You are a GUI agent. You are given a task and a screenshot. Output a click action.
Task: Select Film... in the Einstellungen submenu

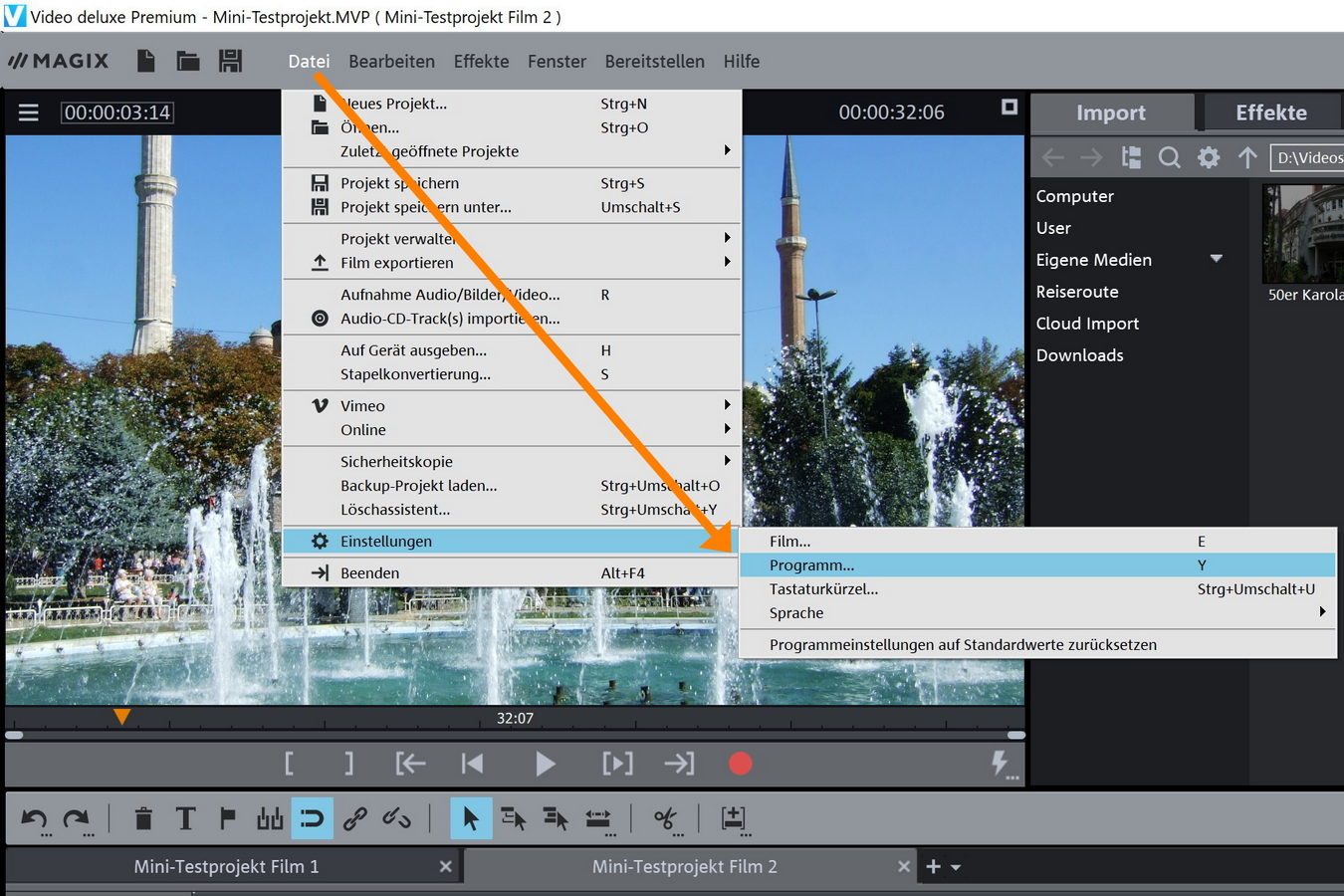pyautogui.click(x=1037, y=541)
